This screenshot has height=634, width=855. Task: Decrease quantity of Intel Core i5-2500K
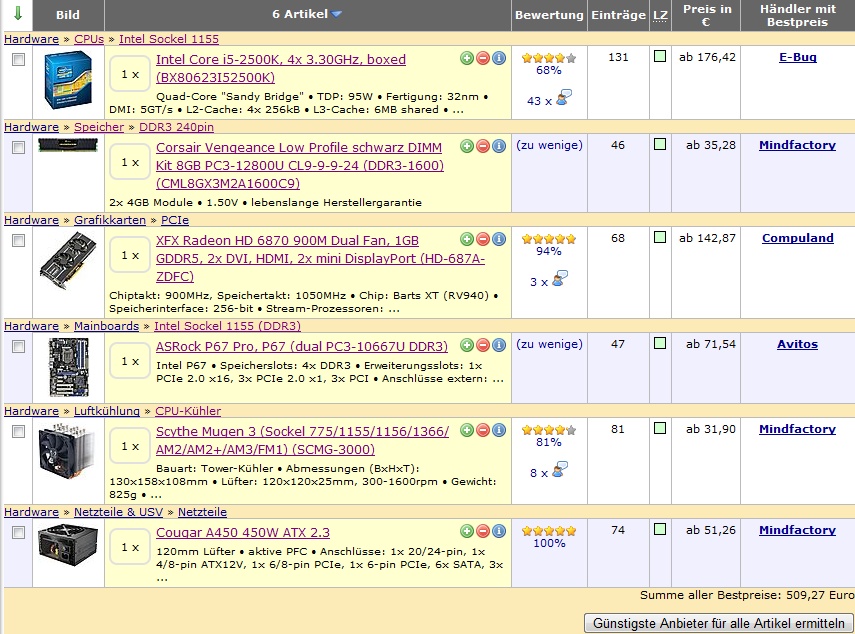tap(483, 58)
